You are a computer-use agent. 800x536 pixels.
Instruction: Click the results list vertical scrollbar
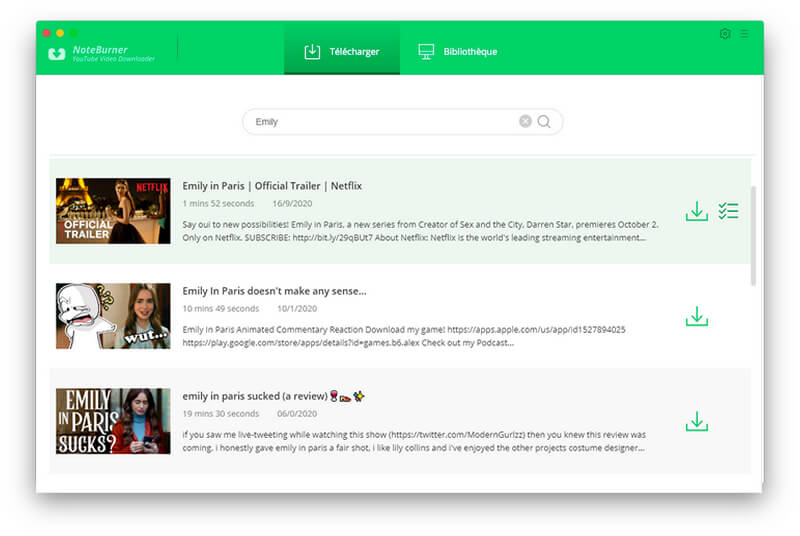(x=753, y=236)
